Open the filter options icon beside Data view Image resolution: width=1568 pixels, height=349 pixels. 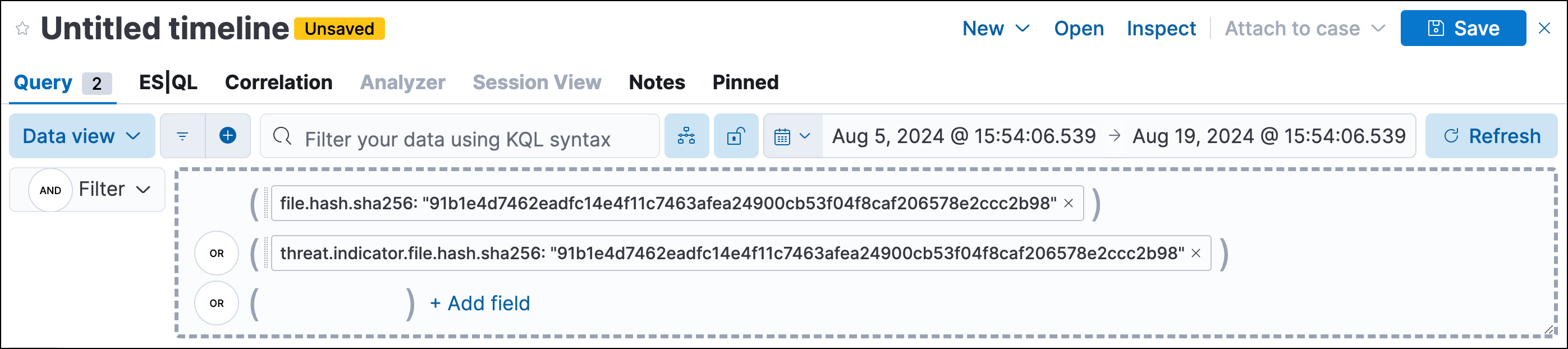(x=181, y=135)
